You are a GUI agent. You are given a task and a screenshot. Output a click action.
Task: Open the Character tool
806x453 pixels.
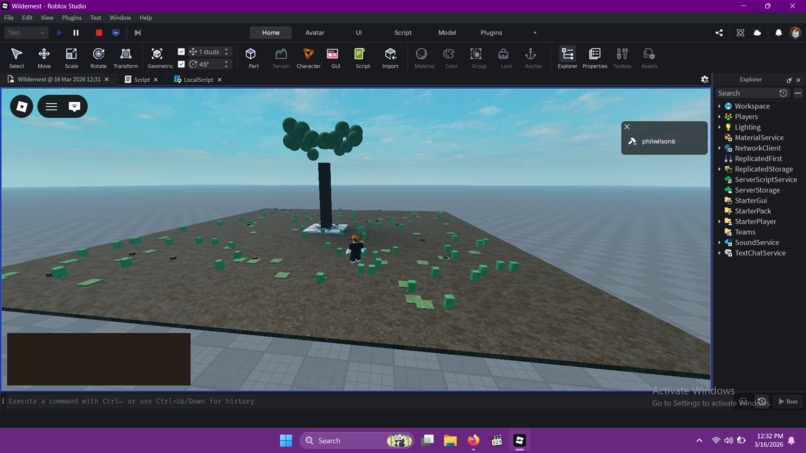(308, 58)
